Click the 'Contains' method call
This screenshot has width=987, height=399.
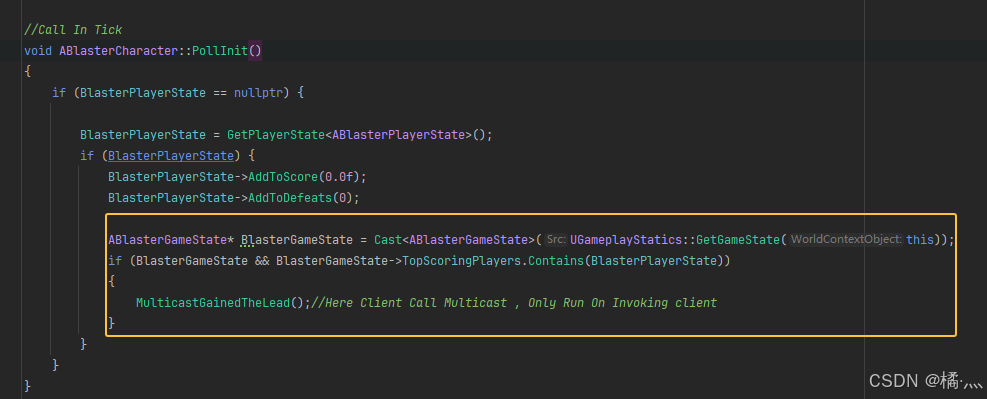point(556,261)
